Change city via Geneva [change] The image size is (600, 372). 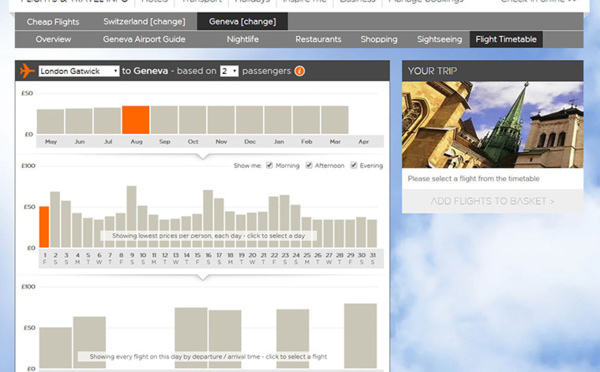click(x=242, y=21)
